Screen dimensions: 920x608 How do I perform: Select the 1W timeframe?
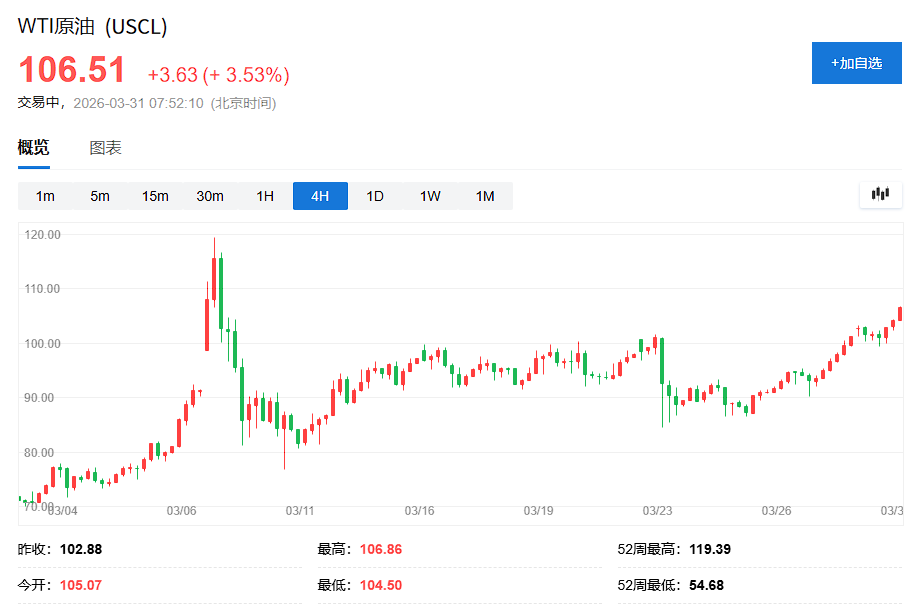(x=429, y=196)
